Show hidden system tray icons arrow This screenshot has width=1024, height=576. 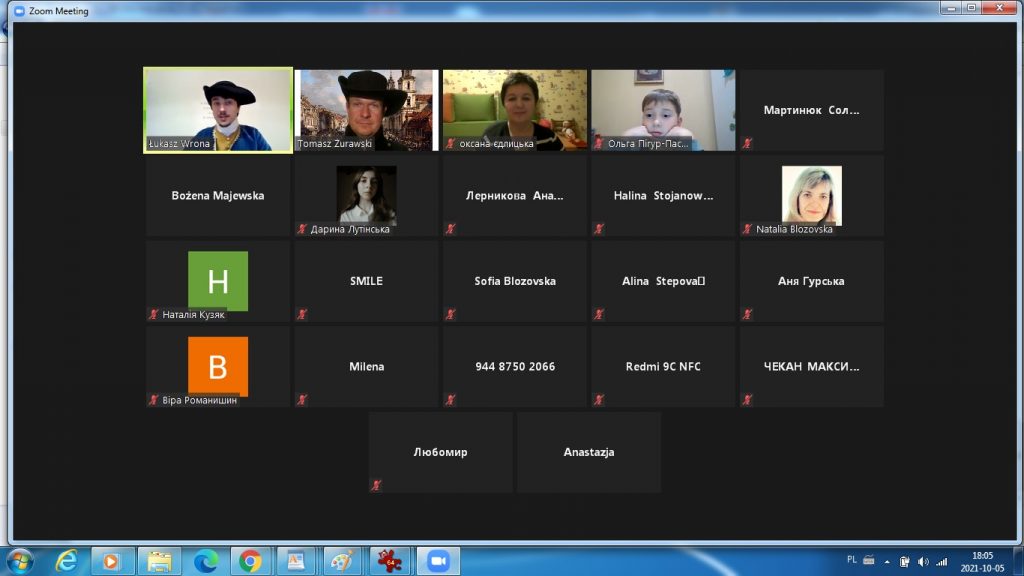coord(886,561)
